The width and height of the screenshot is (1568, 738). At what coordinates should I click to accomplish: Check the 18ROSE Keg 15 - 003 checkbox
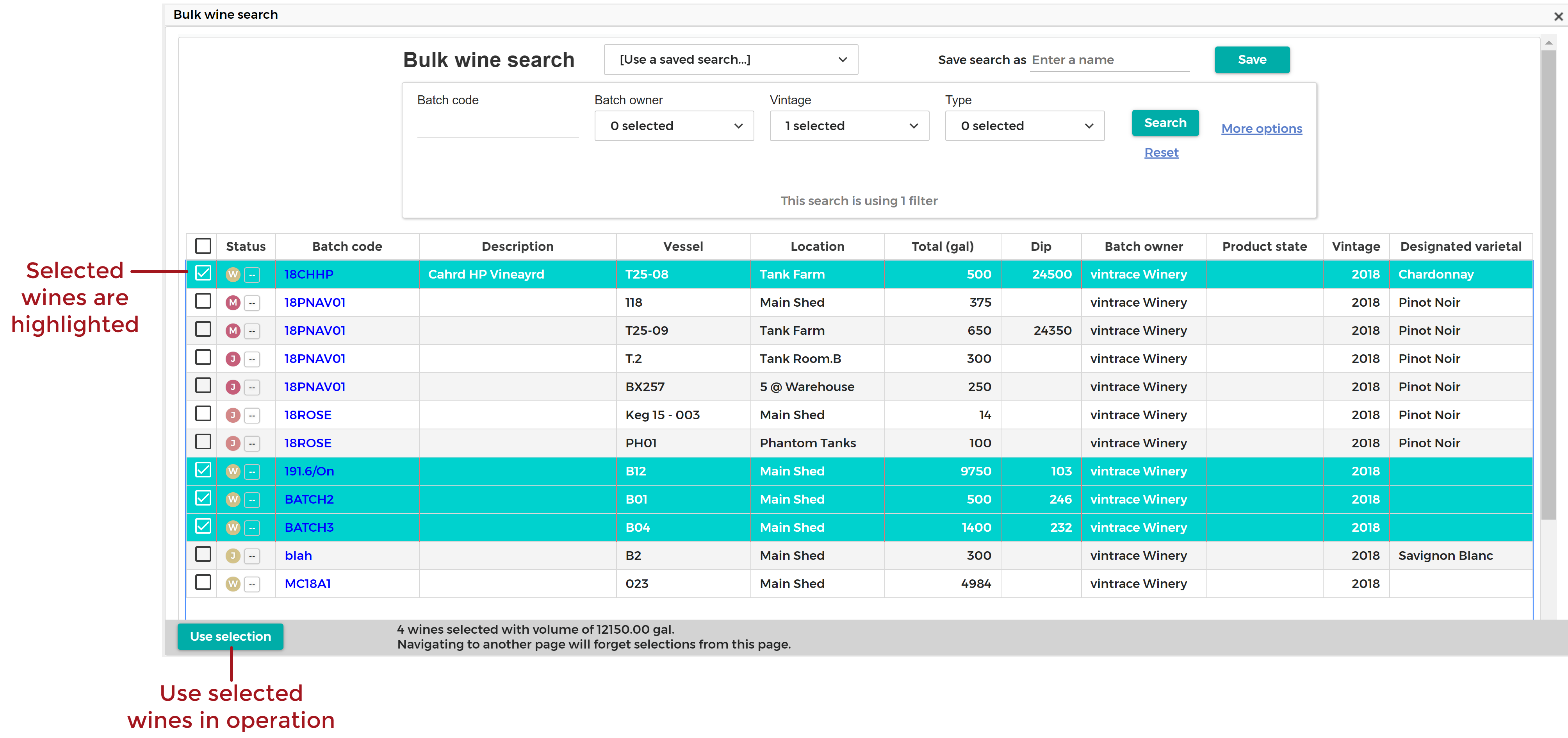(203, 414)
